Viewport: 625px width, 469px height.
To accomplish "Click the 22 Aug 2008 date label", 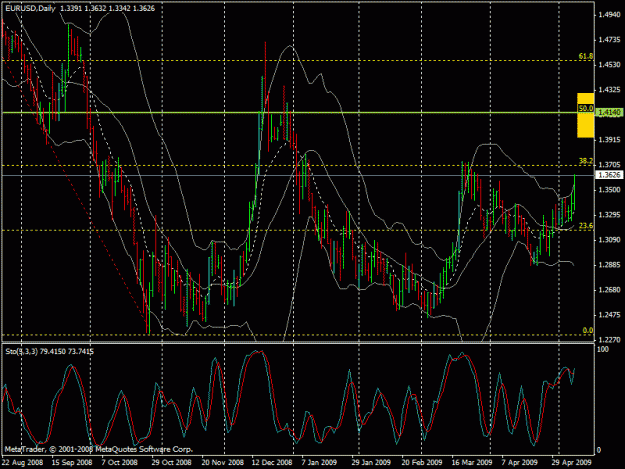I will [22, 462].
